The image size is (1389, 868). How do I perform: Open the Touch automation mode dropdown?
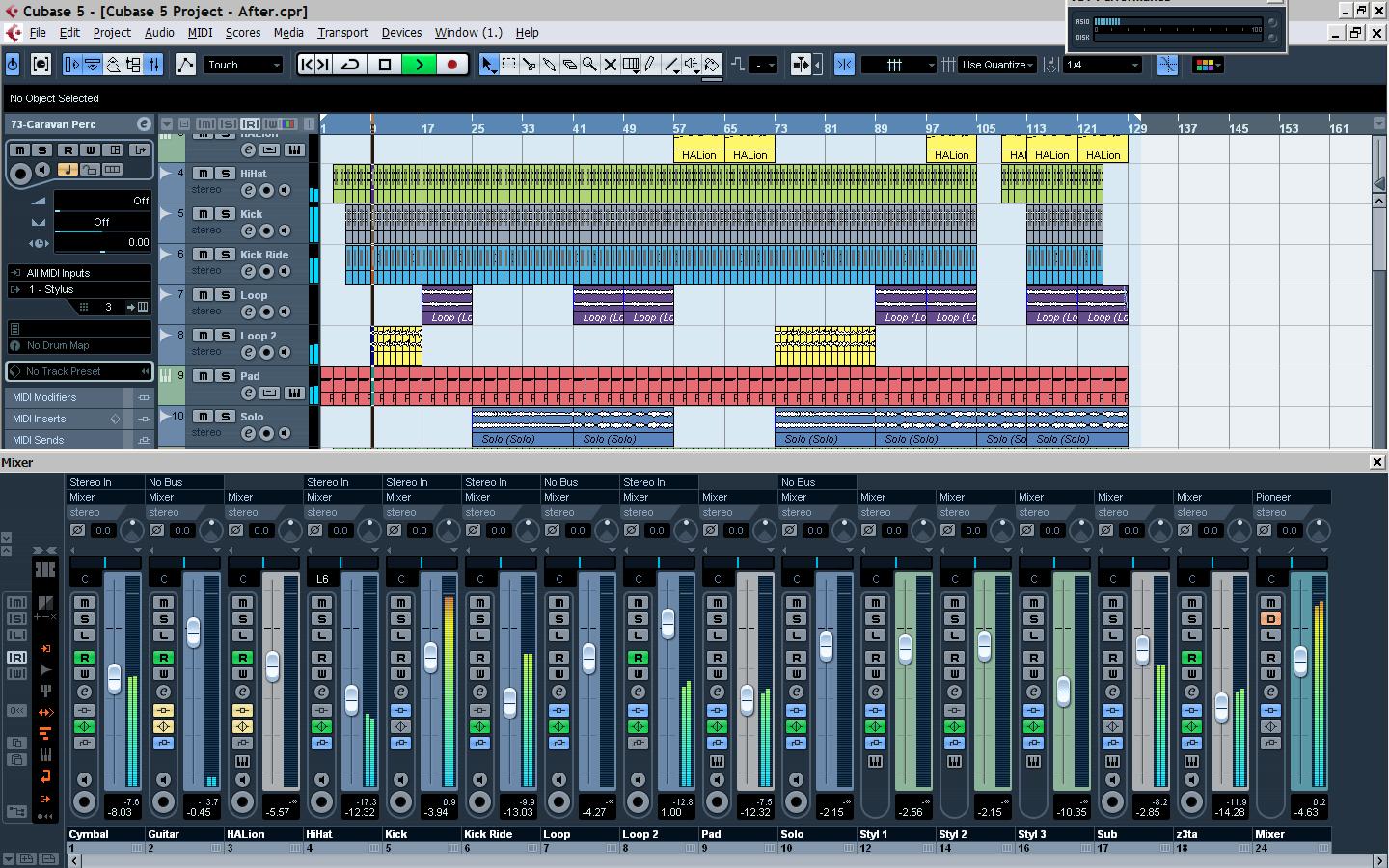tap(243, 65)
